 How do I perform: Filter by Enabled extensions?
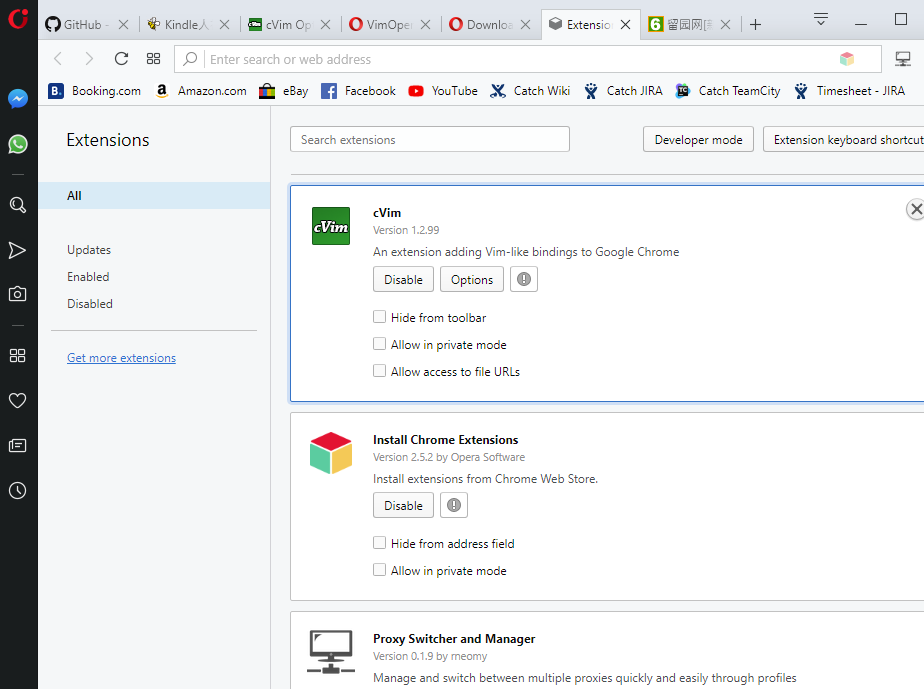coord(88,277)
